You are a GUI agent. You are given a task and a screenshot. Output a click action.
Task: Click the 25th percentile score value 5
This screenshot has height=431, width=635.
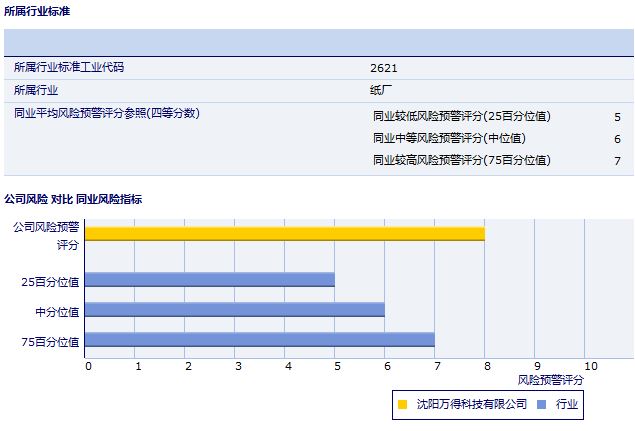tap(617, 117)
